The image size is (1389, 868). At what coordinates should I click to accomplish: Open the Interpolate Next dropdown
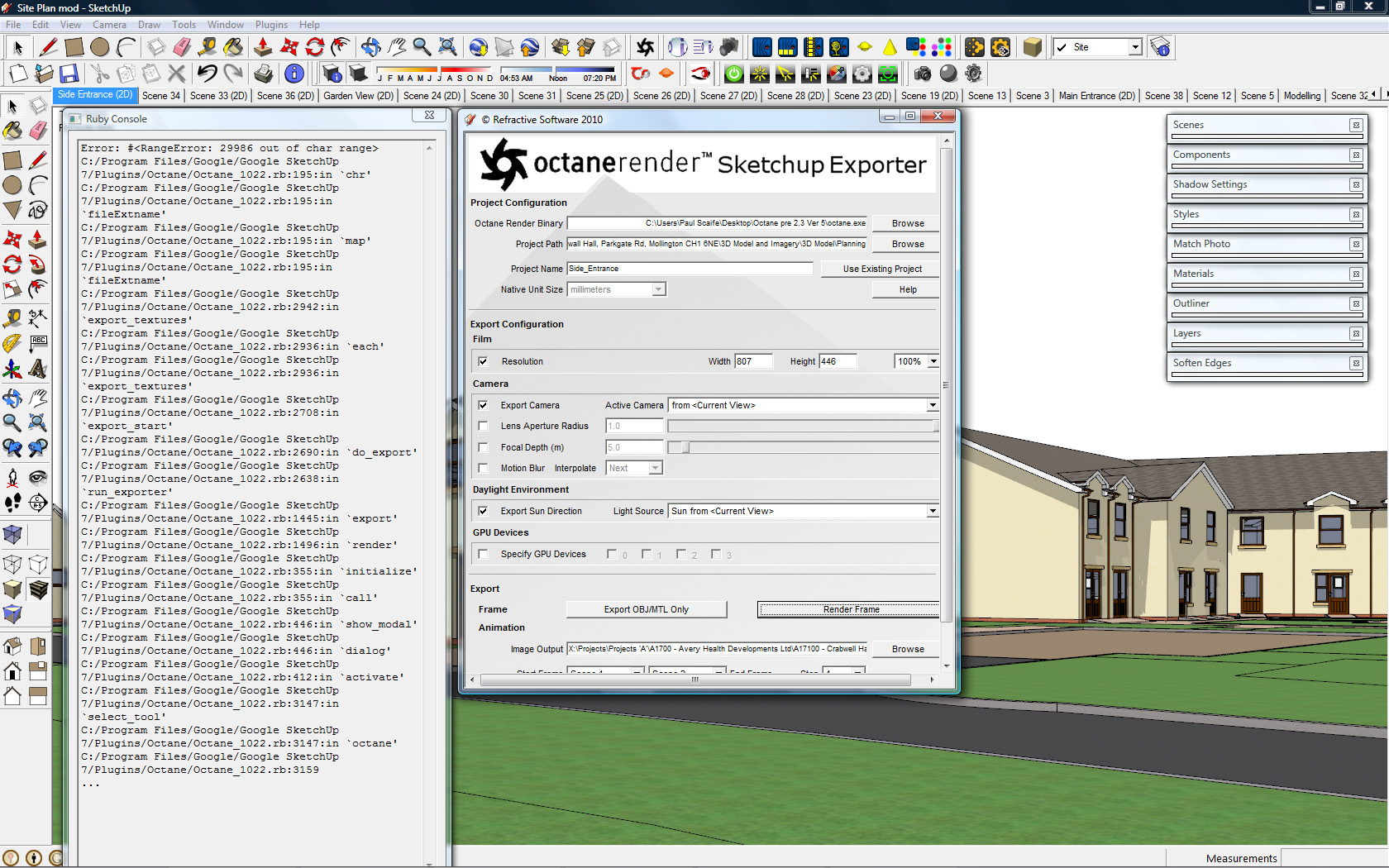coord(634,468)
